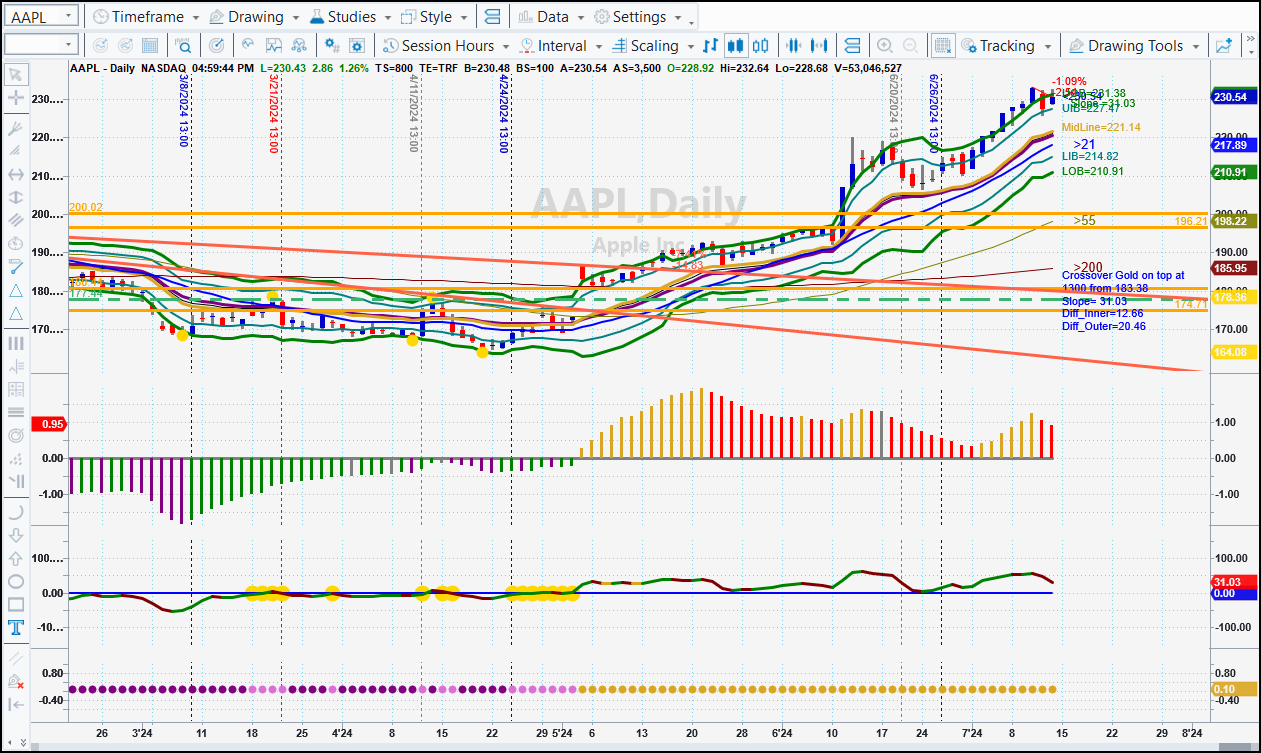Image resolution: width=1261 pixels, height=753 pixels.
Task: Select the horizontal double-arrow tool in sidebar
Action: [x=16, y=173]
